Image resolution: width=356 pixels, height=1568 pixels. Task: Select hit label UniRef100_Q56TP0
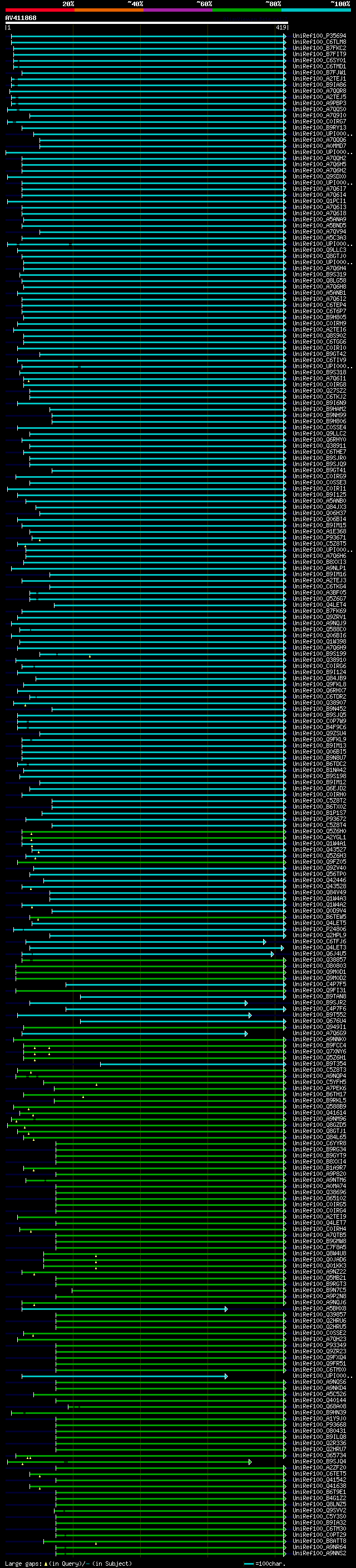pos(319,874)
